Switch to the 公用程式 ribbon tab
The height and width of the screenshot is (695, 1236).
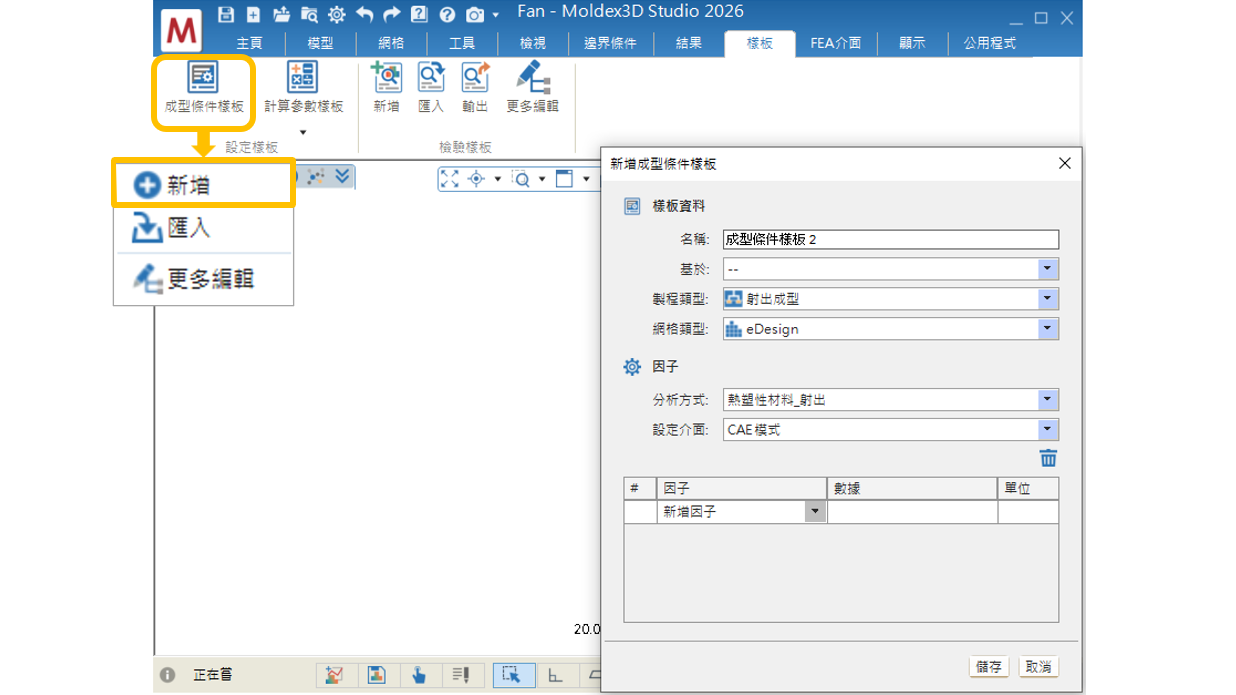[989, 43]
